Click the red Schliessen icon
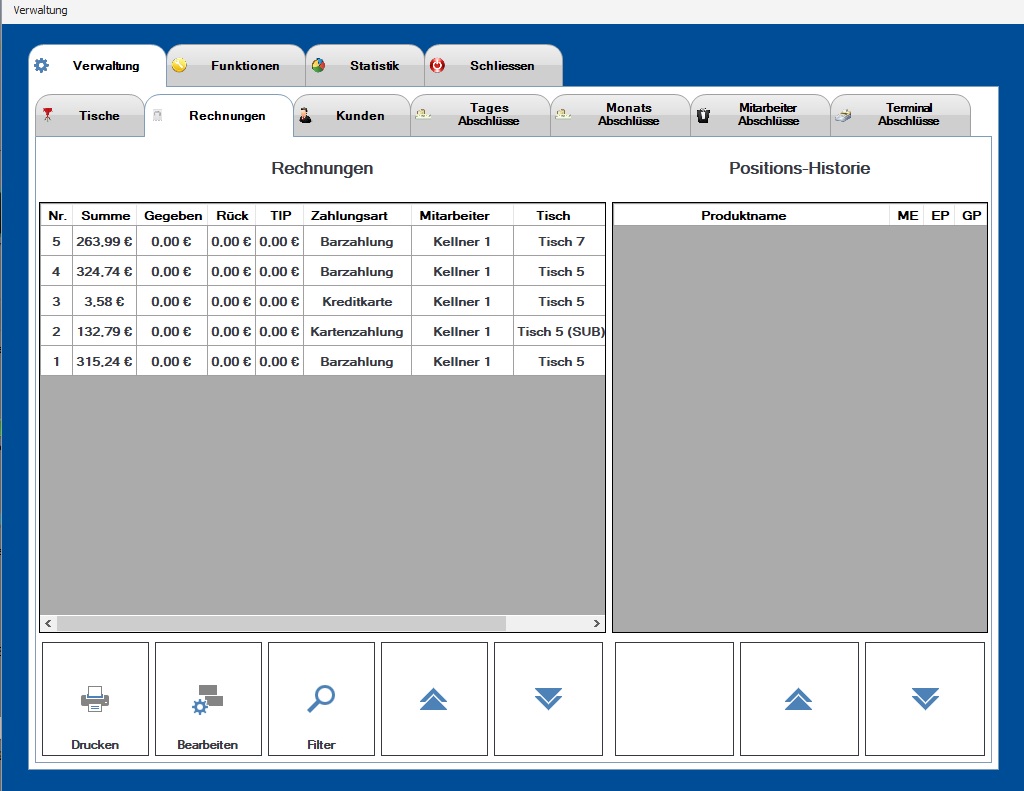The image size is (1024, 791). (x=437, y=66)
